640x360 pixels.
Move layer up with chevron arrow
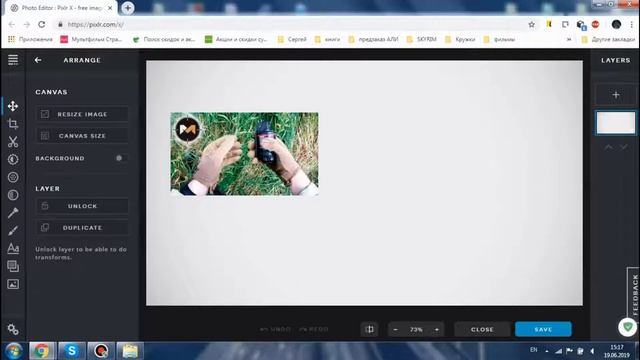click(608, 147)
